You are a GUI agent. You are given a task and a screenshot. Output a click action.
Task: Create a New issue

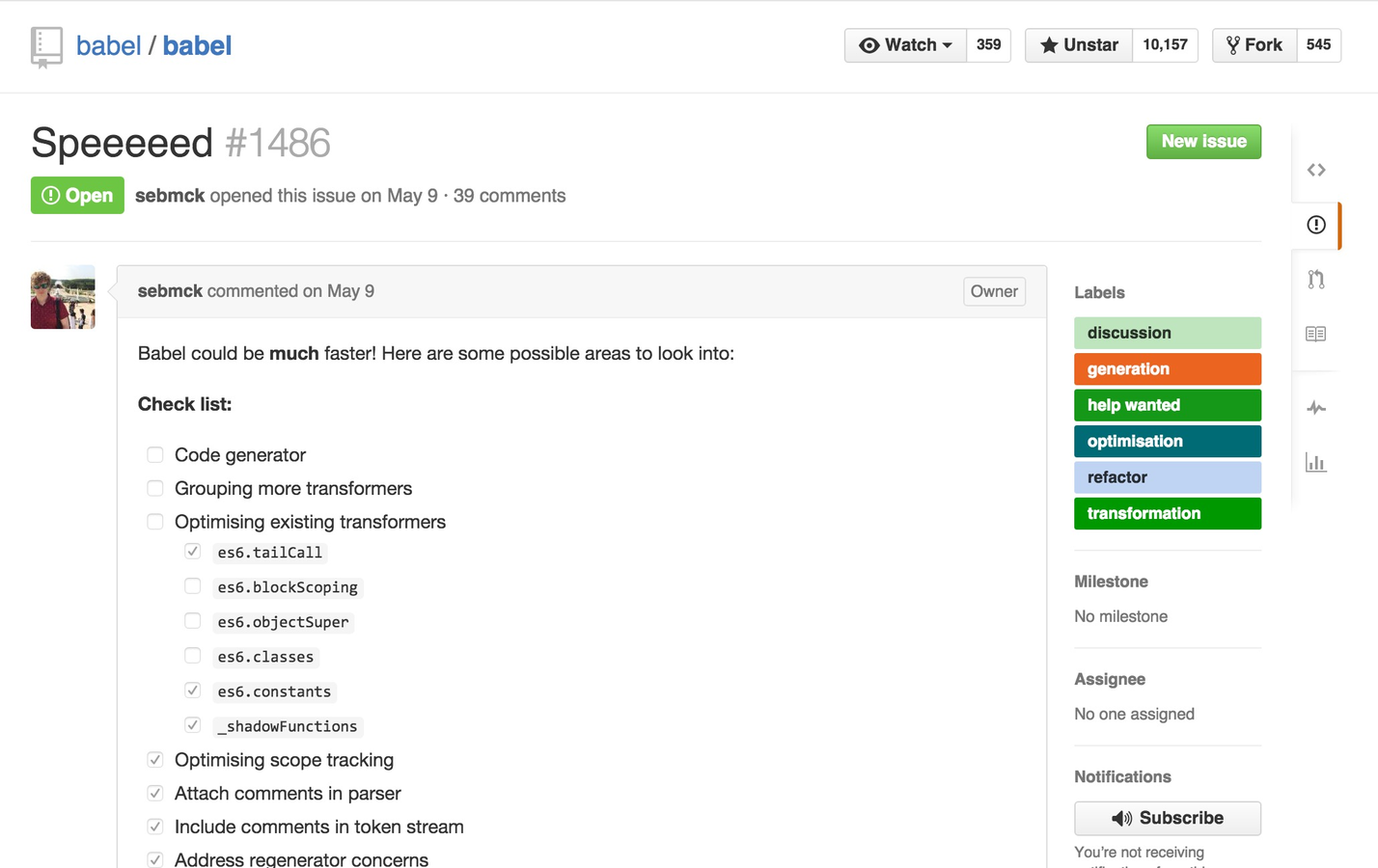[1203, 142]
